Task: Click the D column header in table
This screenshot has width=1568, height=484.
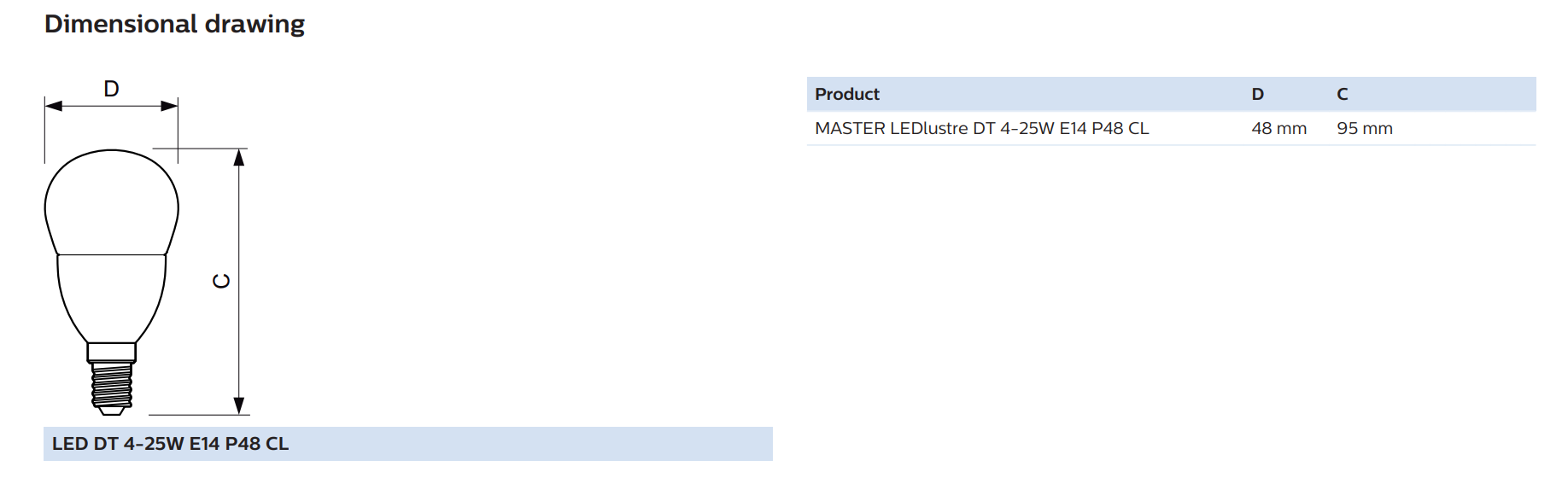Action: 1257,94
